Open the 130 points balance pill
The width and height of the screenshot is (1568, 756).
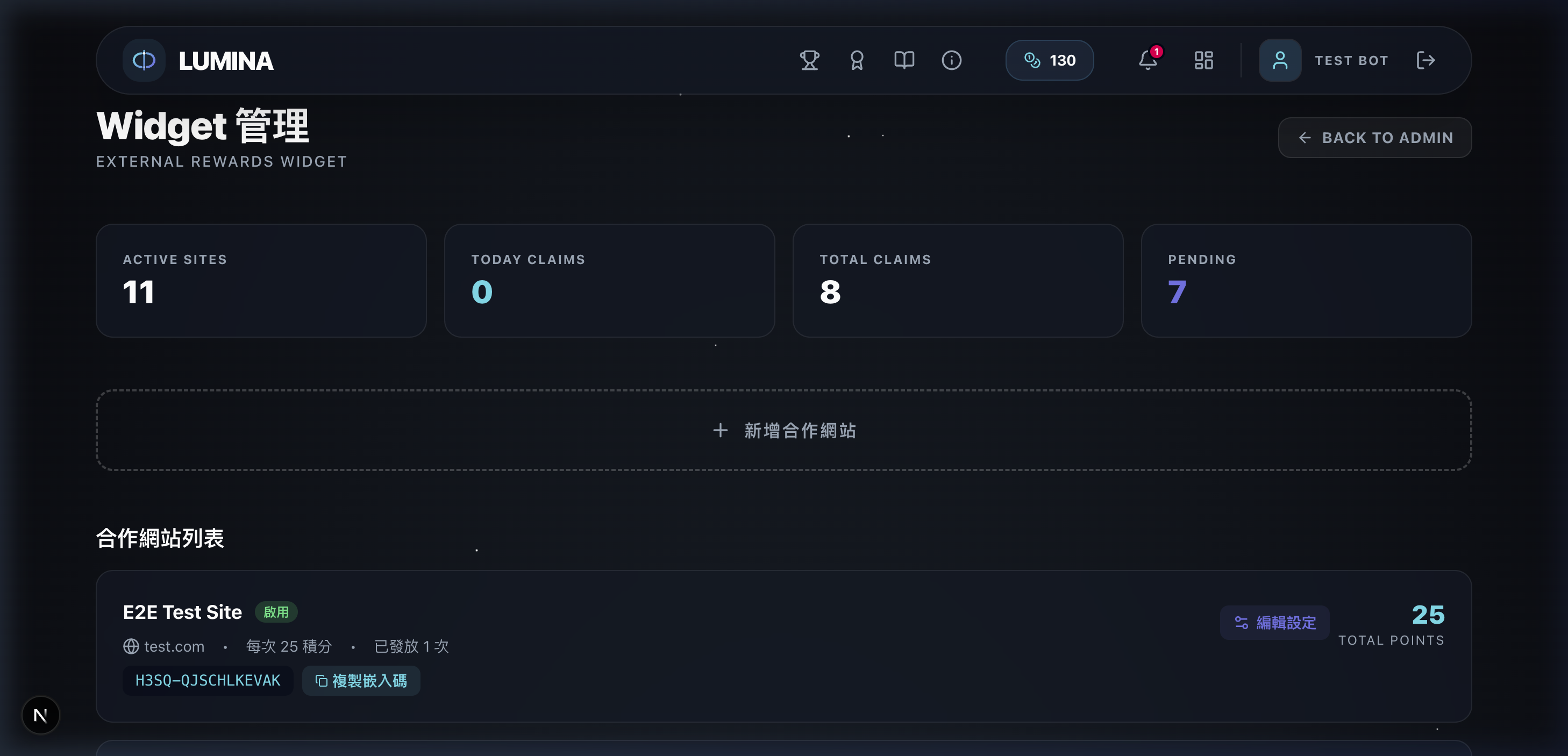point(1050,60)
